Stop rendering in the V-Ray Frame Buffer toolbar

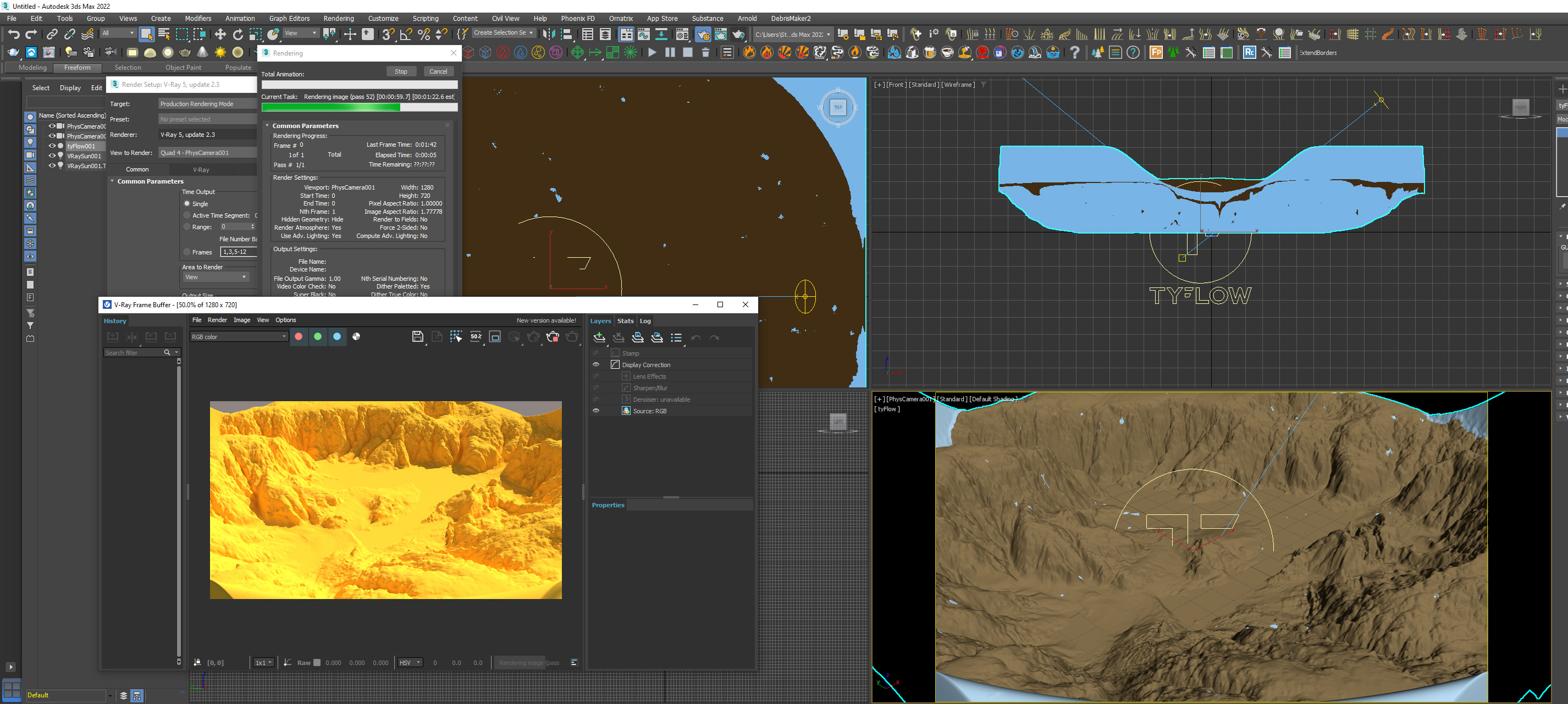pyautogui.click(x=552, y=336)
